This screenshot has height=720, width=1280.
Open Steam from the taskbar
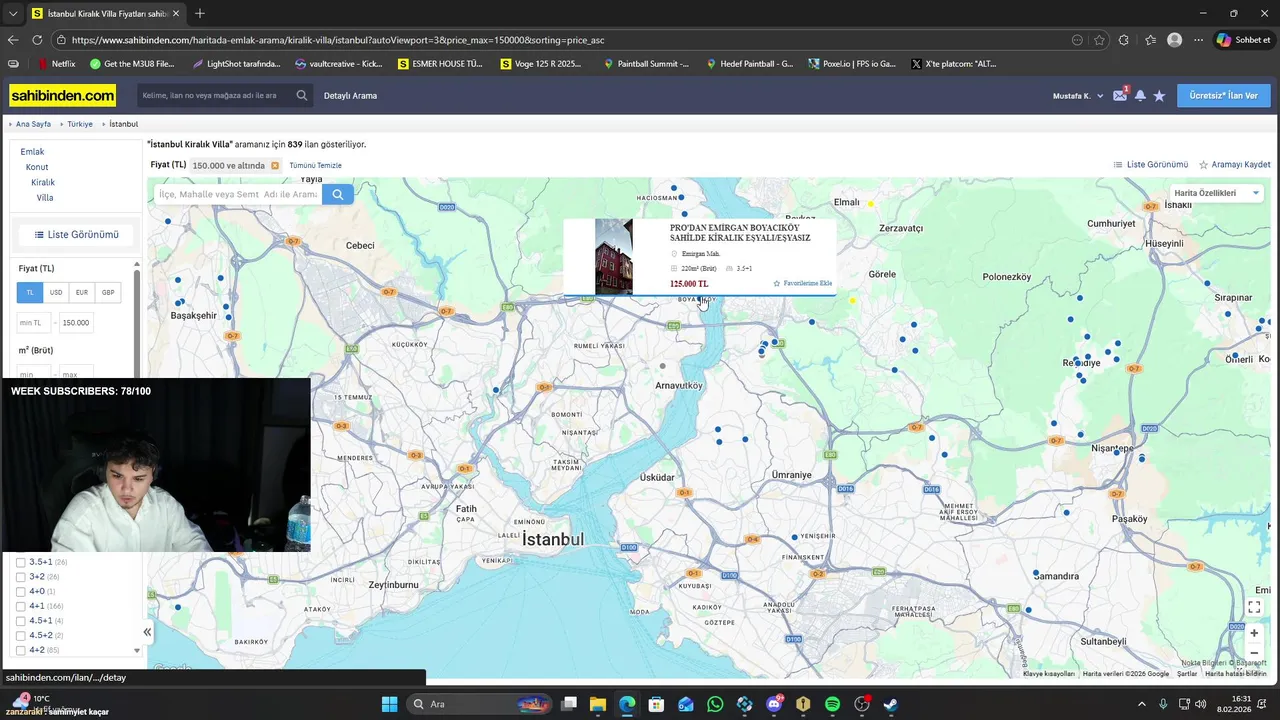pos(890,704)
